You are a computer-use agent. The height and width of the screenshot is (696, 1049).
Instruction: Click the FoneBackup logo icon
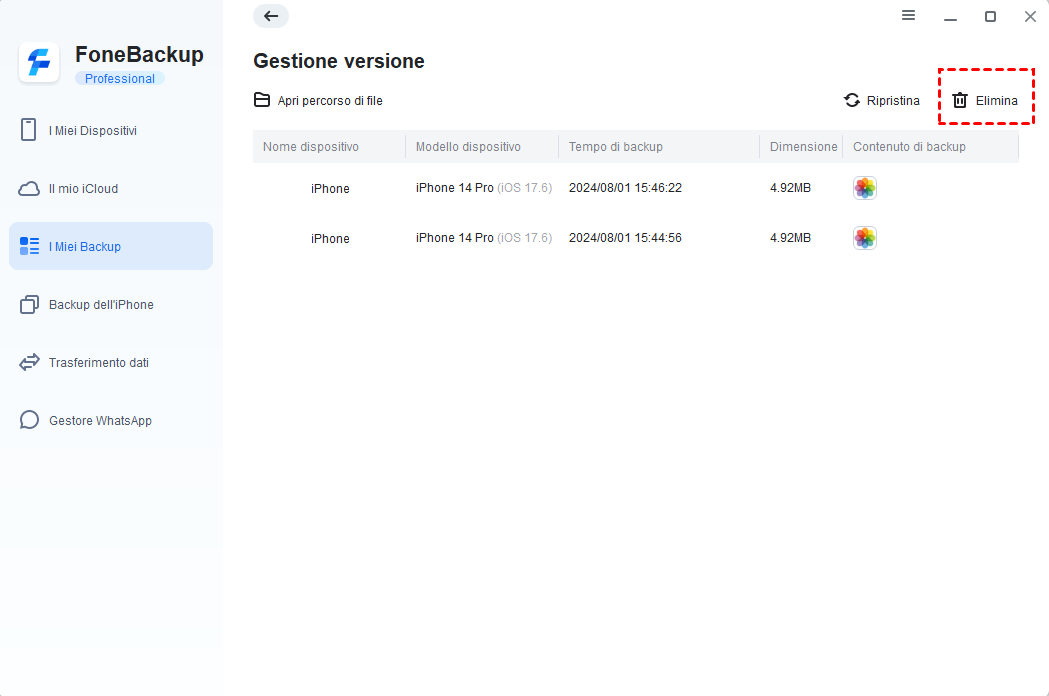(39, 63)
